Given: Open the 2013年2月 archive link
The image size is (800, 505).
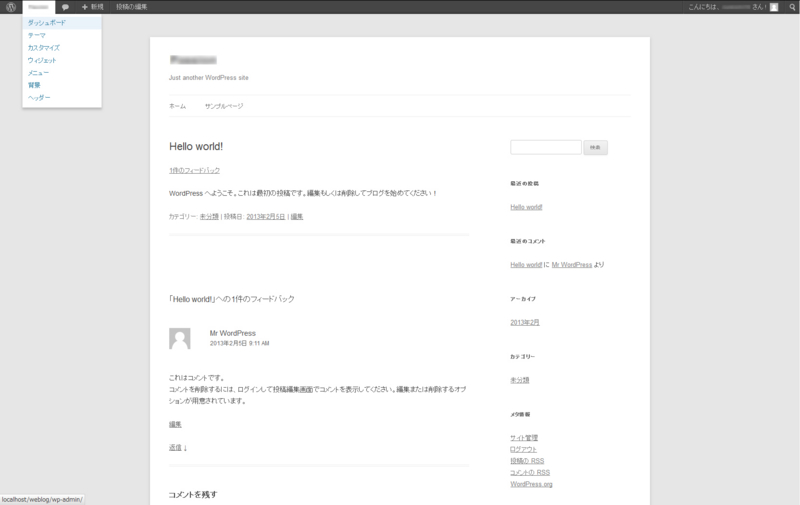Looking at the screenshot, I should coord(525,322).
